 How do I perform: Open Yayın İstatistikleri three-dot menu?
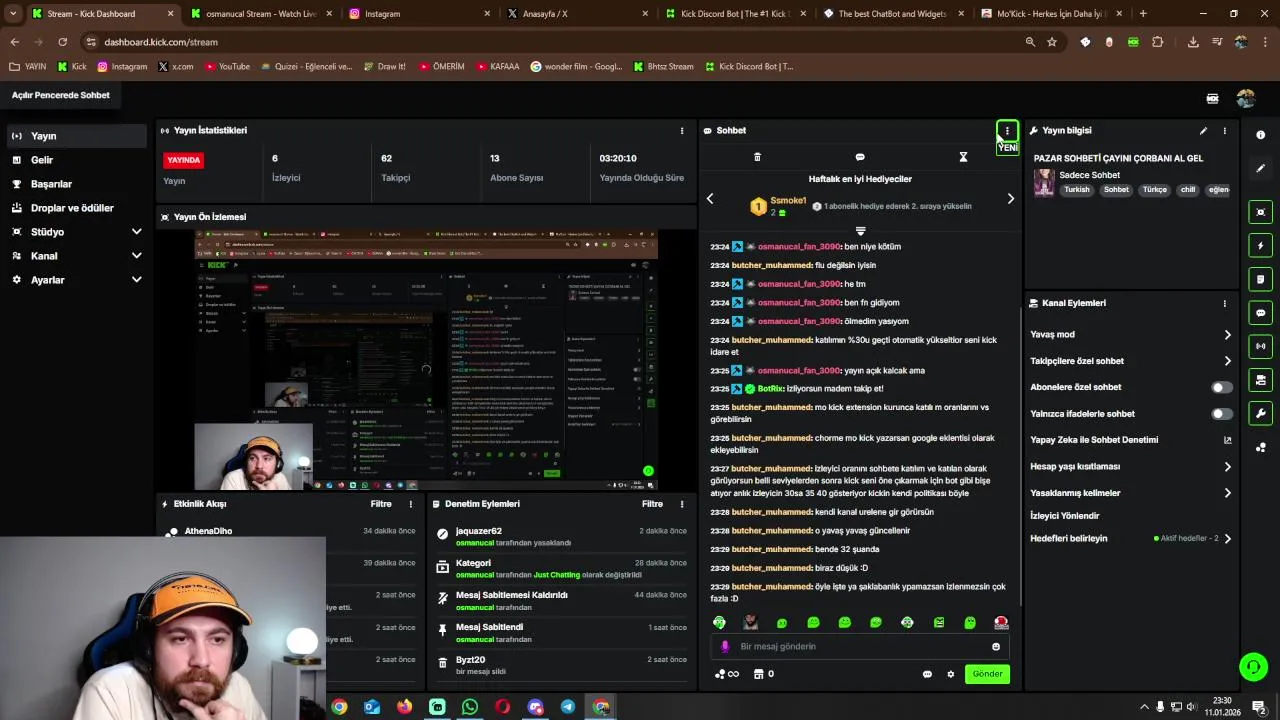(682, 131)
